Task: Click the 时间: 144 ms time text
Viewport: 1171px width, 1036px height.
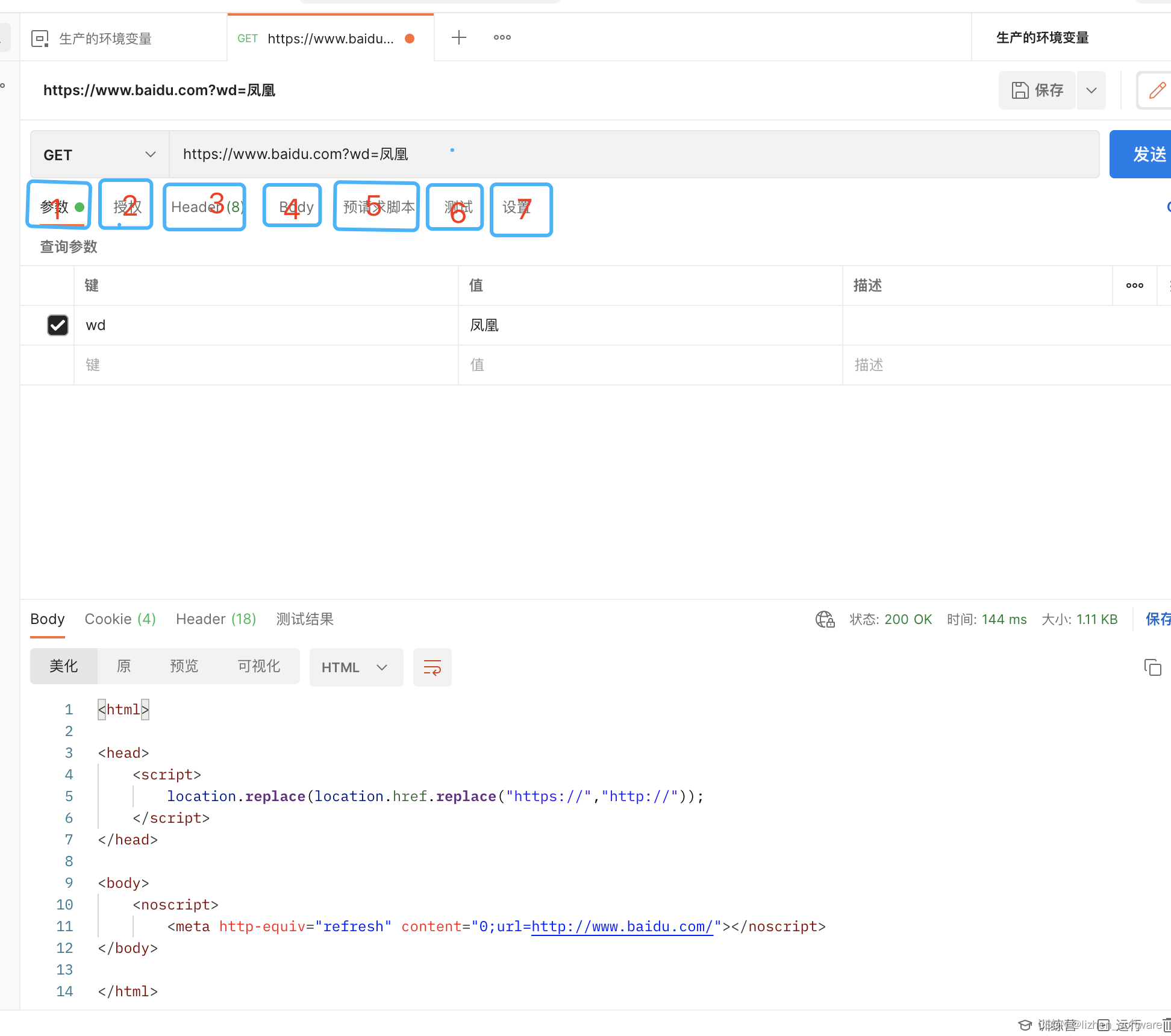Action: pos(987,619)
